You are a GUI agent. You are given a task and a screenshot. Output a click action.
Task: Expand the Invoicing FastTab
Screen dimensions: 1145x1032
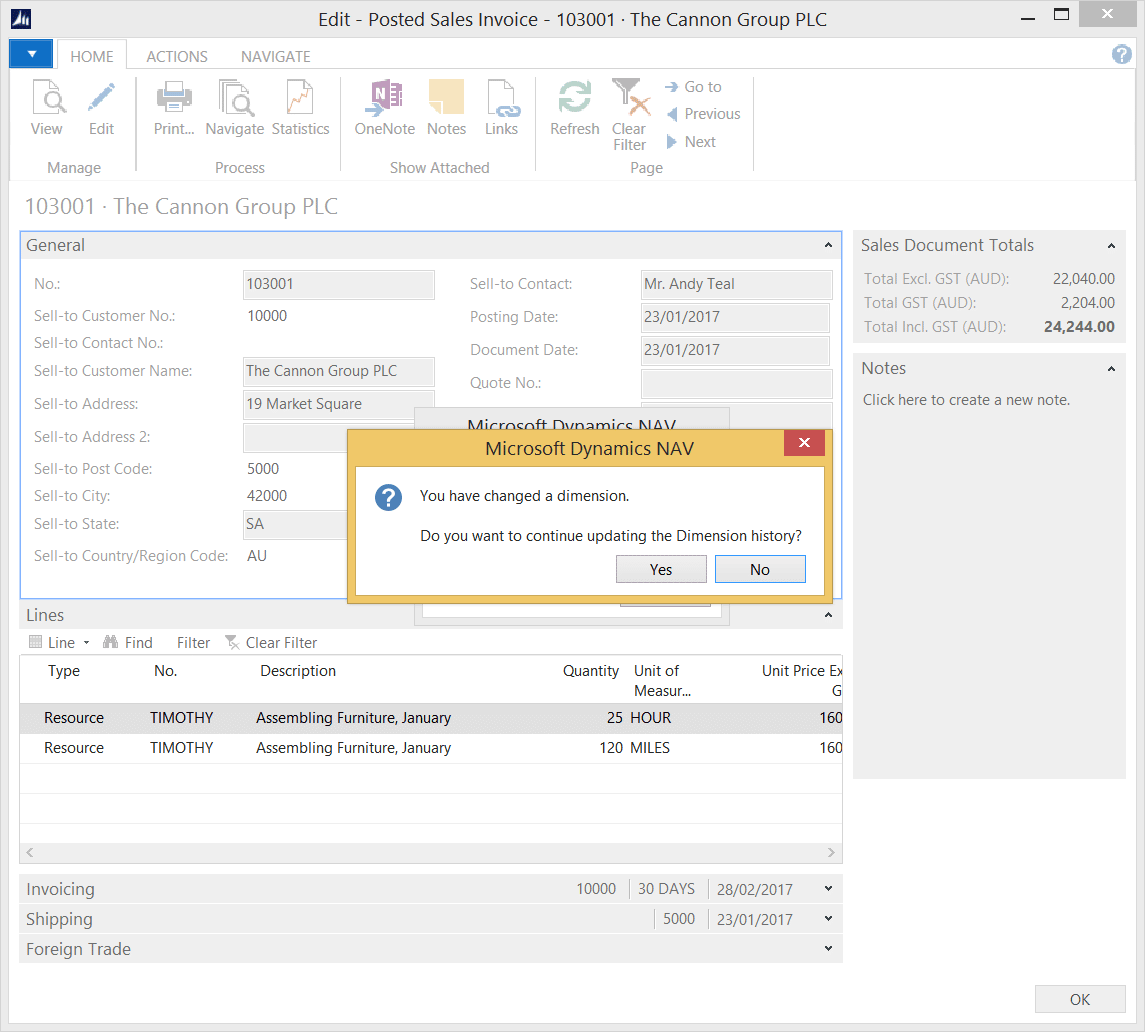click(x=828, y=889)
